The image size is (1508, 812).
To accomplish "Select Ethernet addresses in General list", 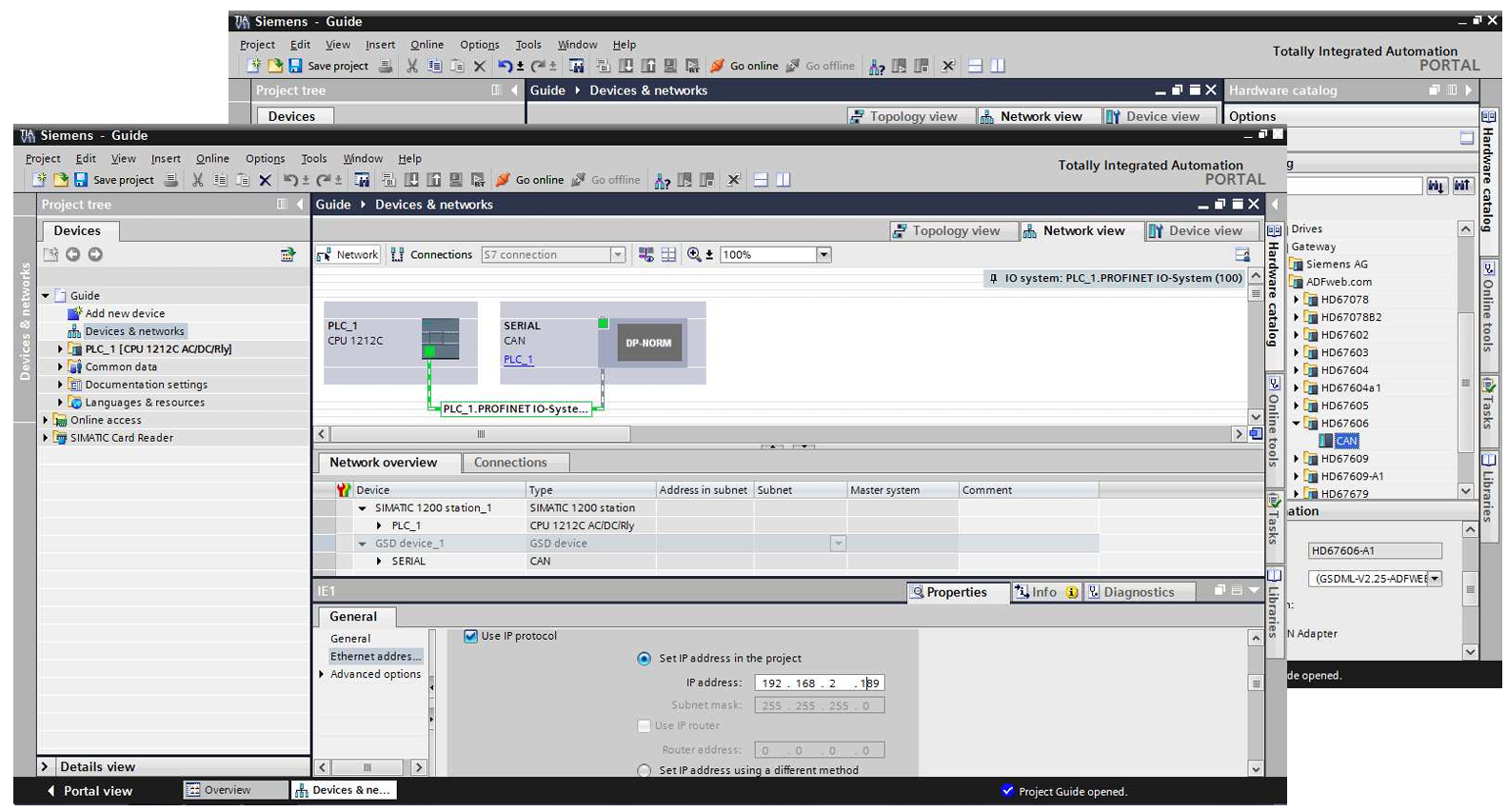I will (x=375, y=657).
